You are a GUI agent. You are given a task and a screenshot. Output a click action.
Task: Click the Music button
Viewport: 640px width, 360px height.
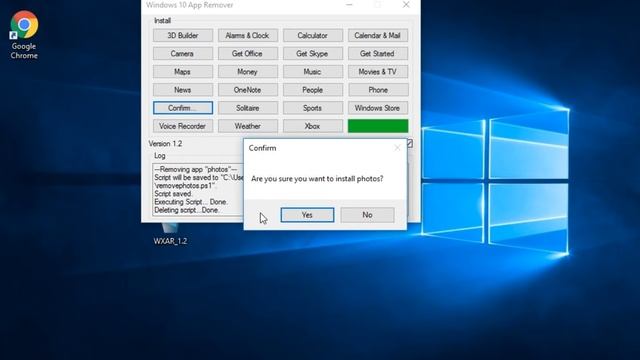point(313,72)
